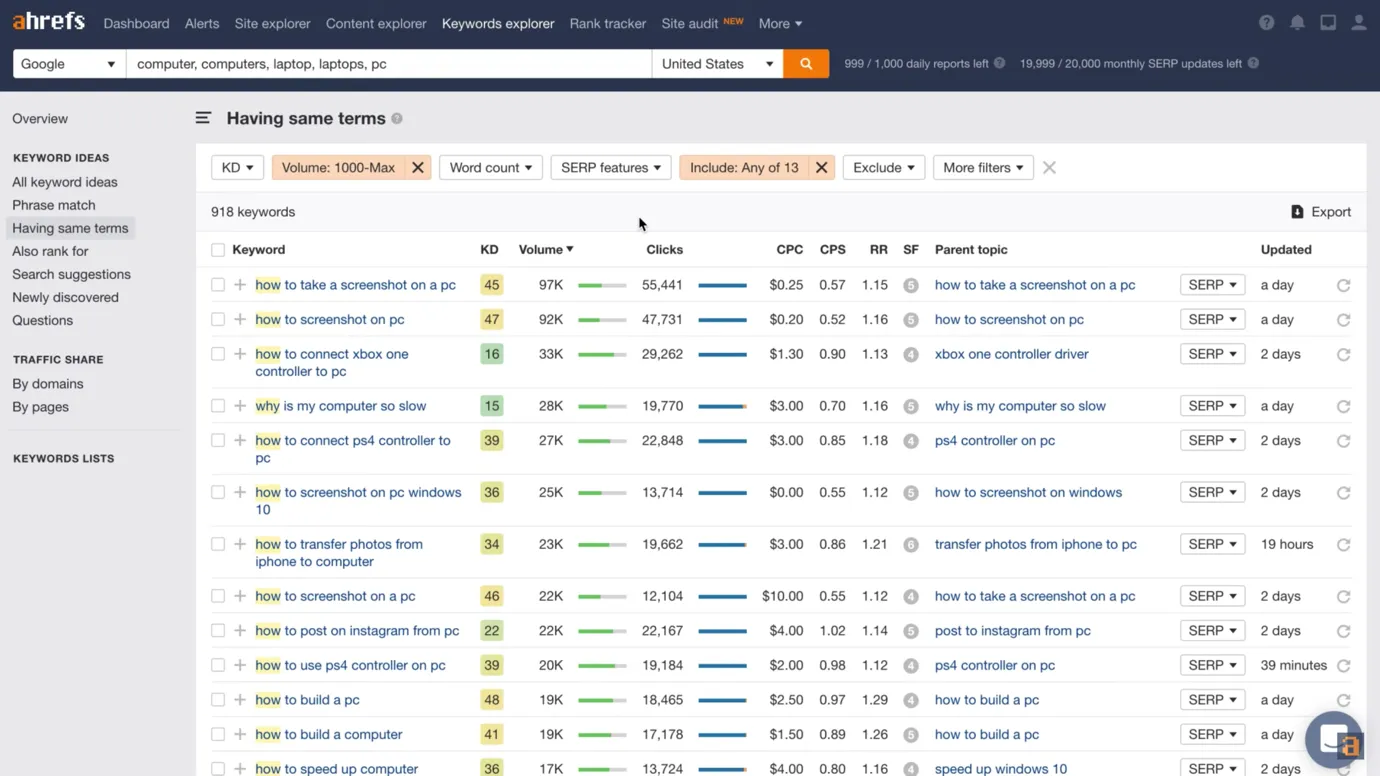Select checkbox for 'how to post on instagram from pc'
Screen dimensions: 1380x776
tap(218, 631)
